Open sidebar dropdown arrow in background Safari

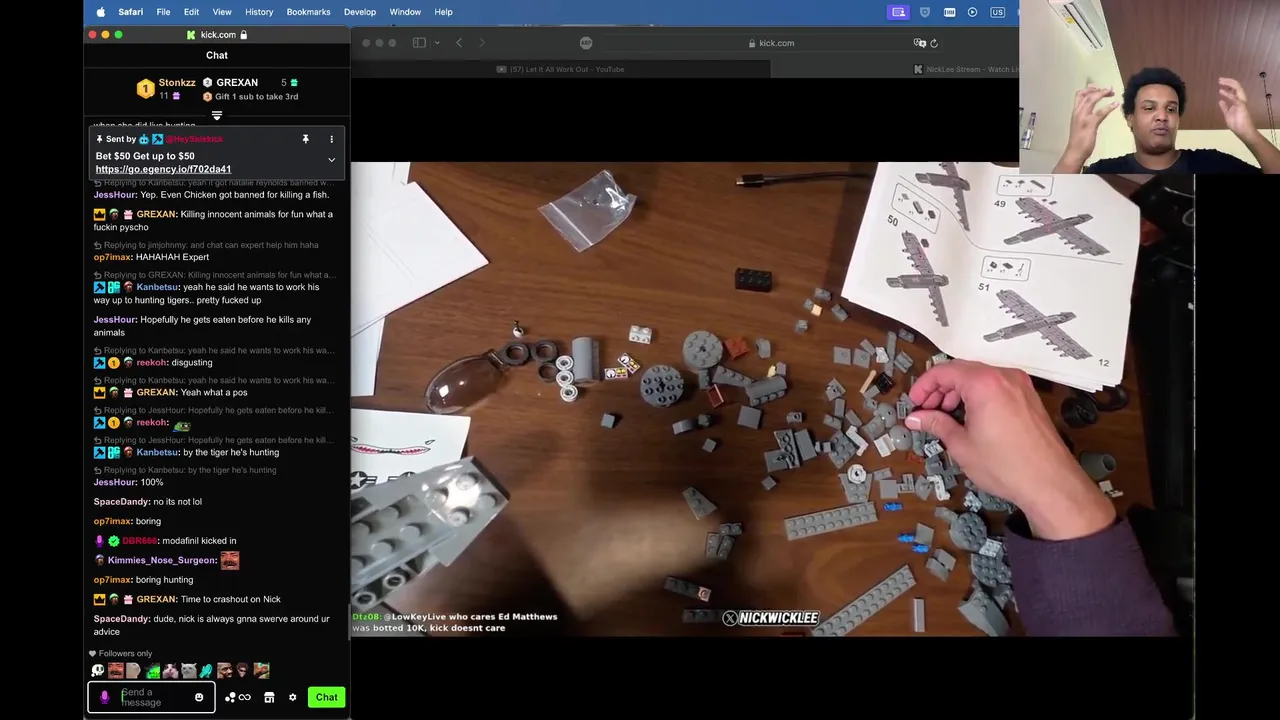[437, 43]
